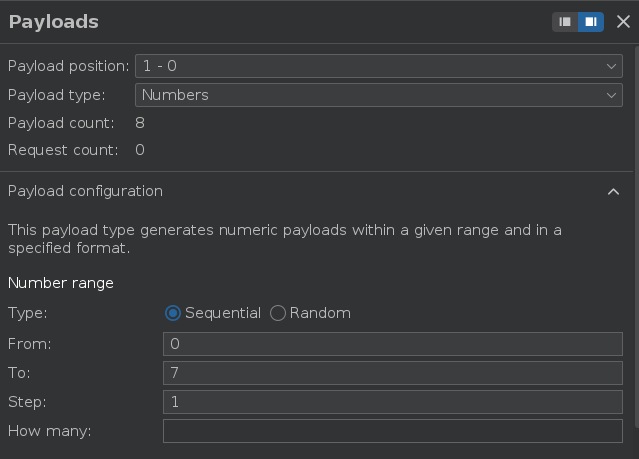Open the Payload type dropdown showing Numbers
Viewport: 639px width, 459px height.
pos(379,95)
